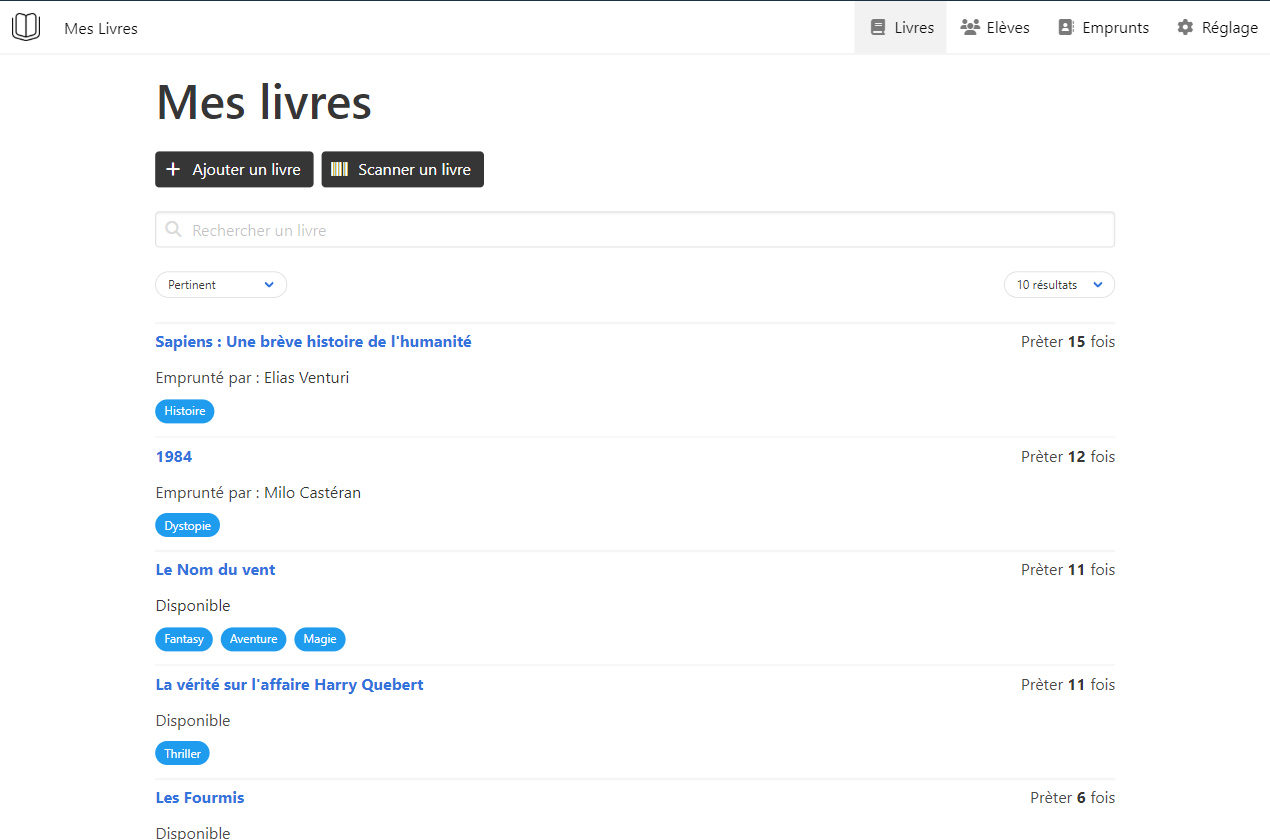Click the Fantasy tag
The width and height of the screenshot is (1270, 840).
[x=184, y=639]
